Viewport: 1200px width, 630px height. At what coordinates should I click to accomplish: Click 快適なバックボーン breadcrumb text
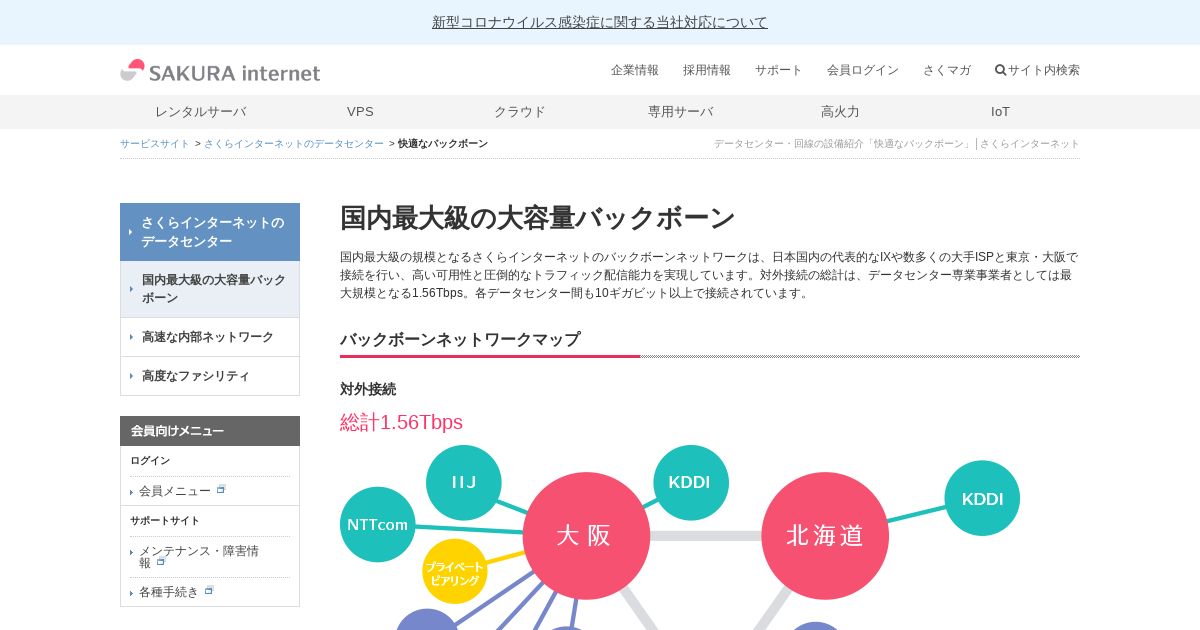(x=443, y=144)
